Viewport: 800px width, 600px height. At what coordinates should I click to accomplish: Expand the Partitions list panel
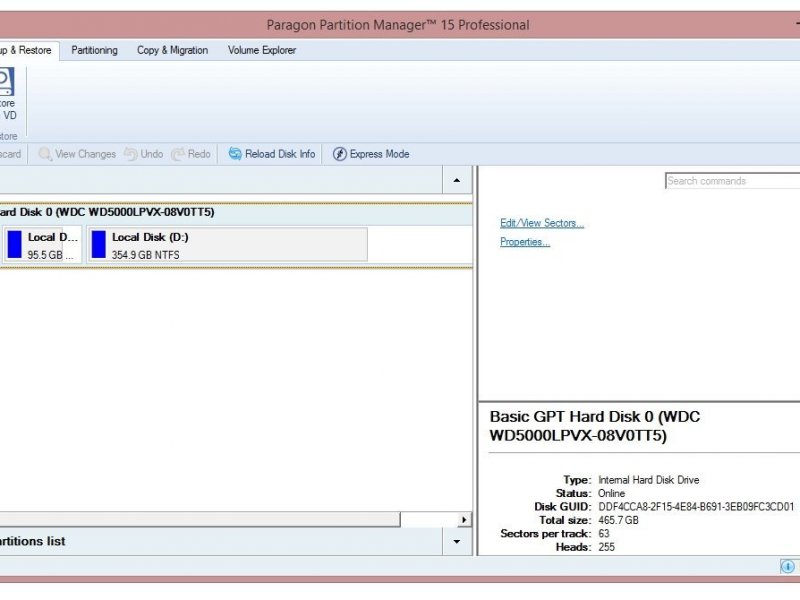tap(457, 541)
